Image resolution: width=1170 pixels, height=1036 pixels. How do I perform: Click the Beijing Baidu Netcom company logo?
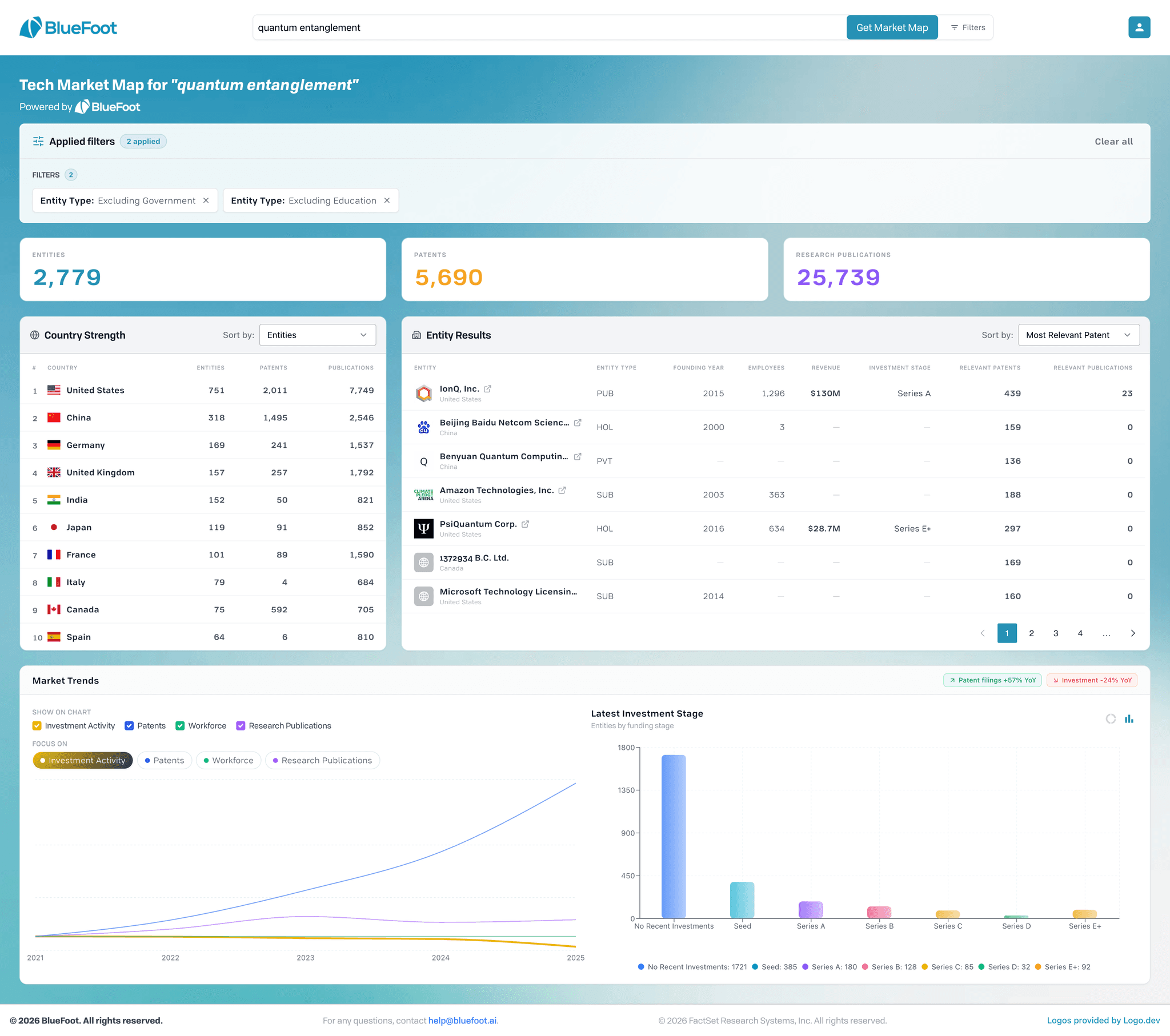[423, 427]
